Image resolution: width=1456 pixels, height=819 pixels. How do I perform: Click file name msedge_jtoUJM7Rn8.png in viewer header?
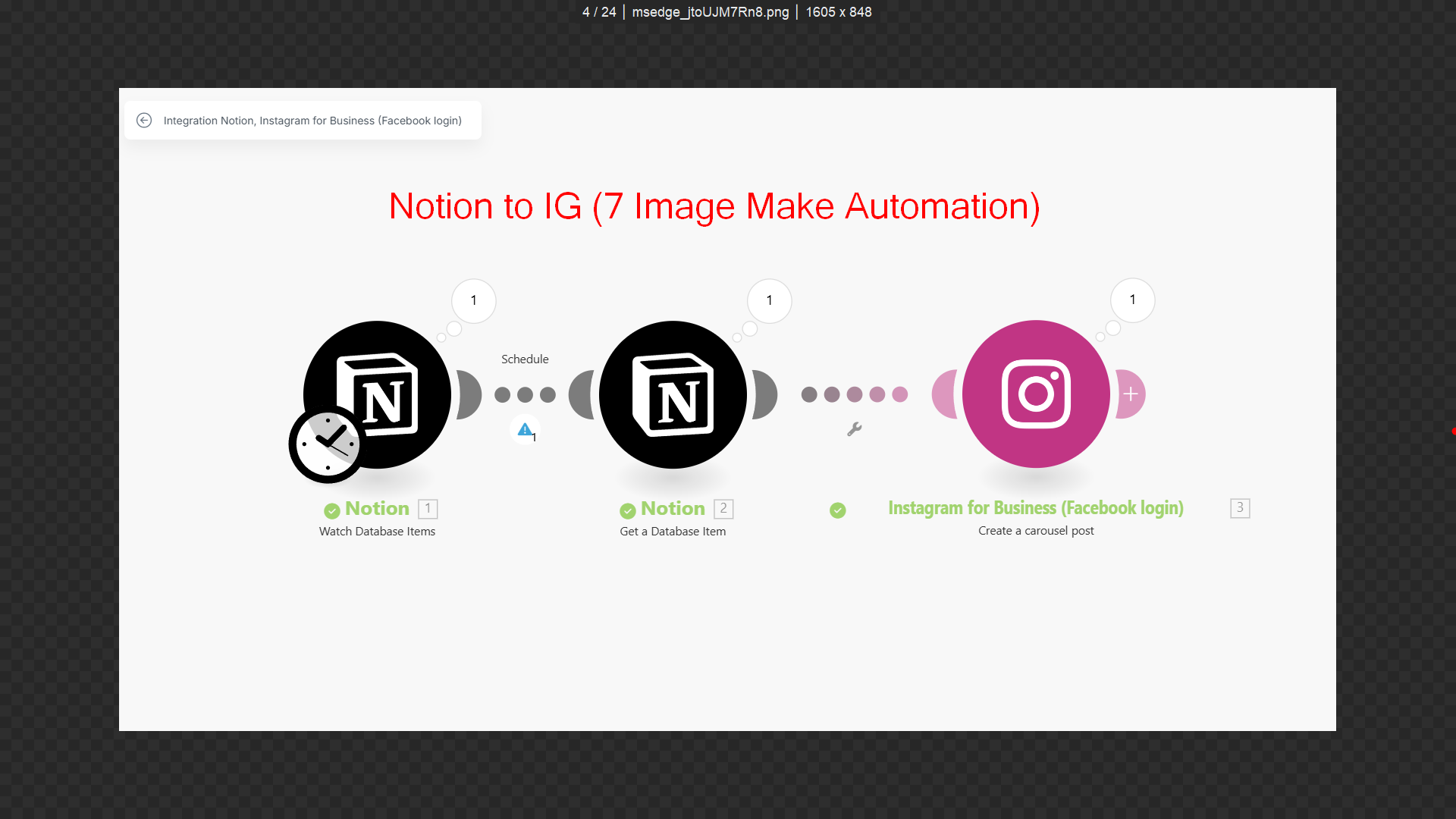click(x=711, y=12)
